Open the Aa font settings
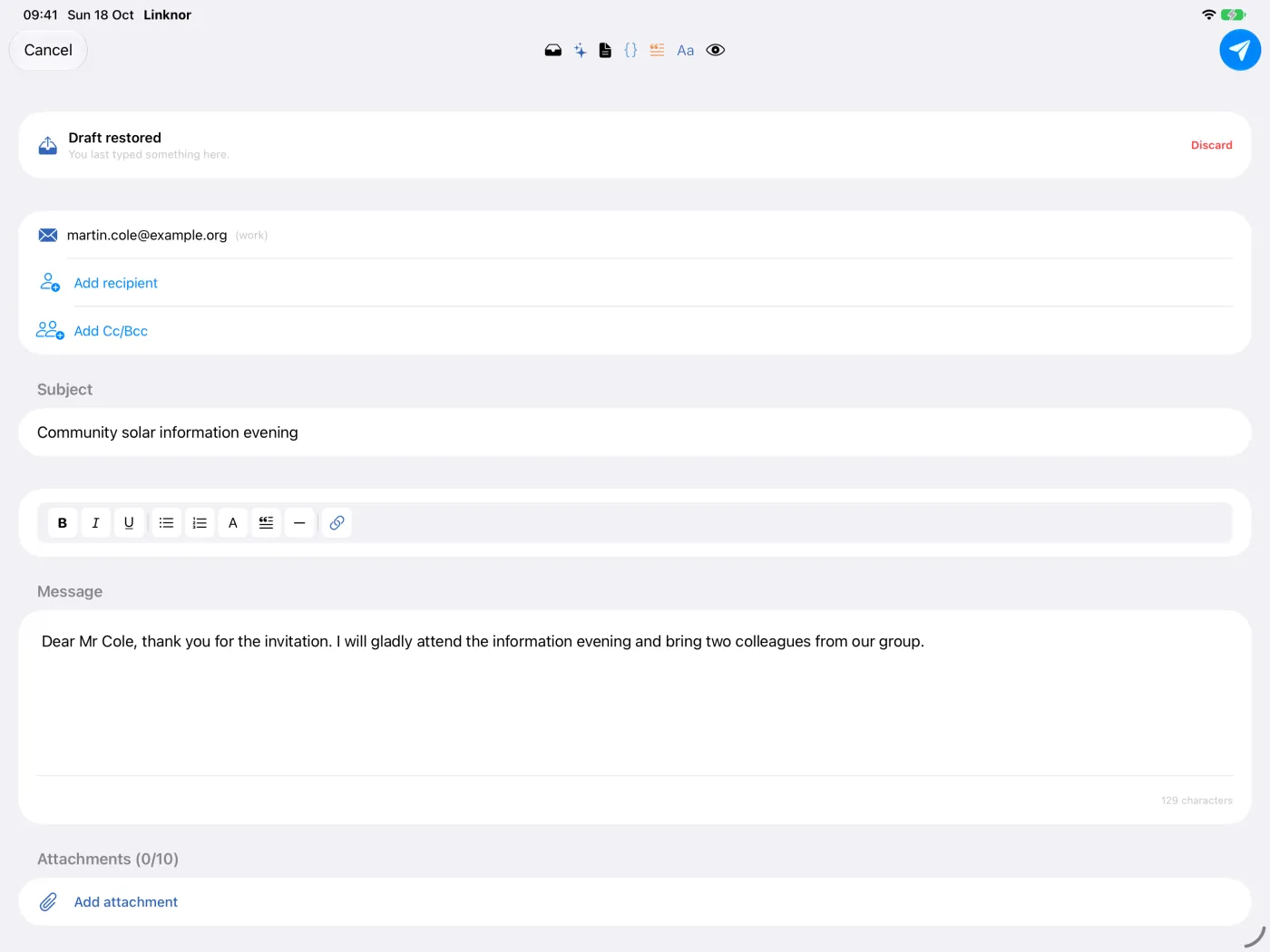This screenshot has height=952, width=1270. pos(686,51)
